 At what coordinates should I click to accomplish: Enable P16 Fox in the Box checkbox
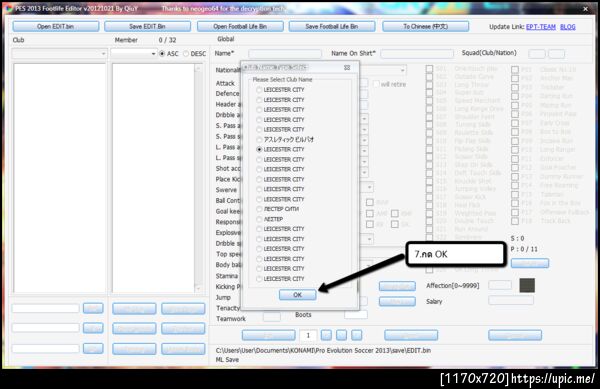515,203
